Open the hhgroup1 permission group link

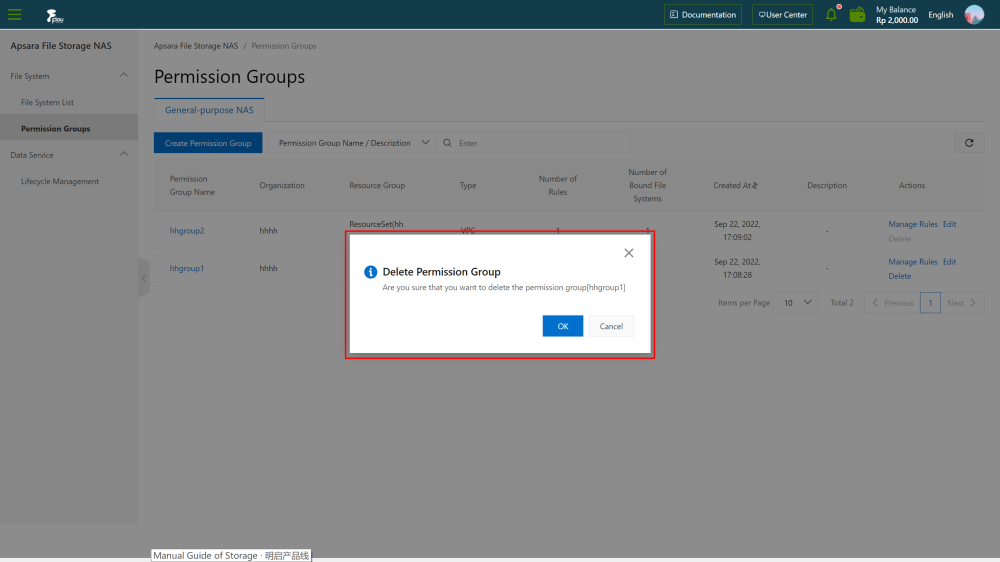click(187, 269)
